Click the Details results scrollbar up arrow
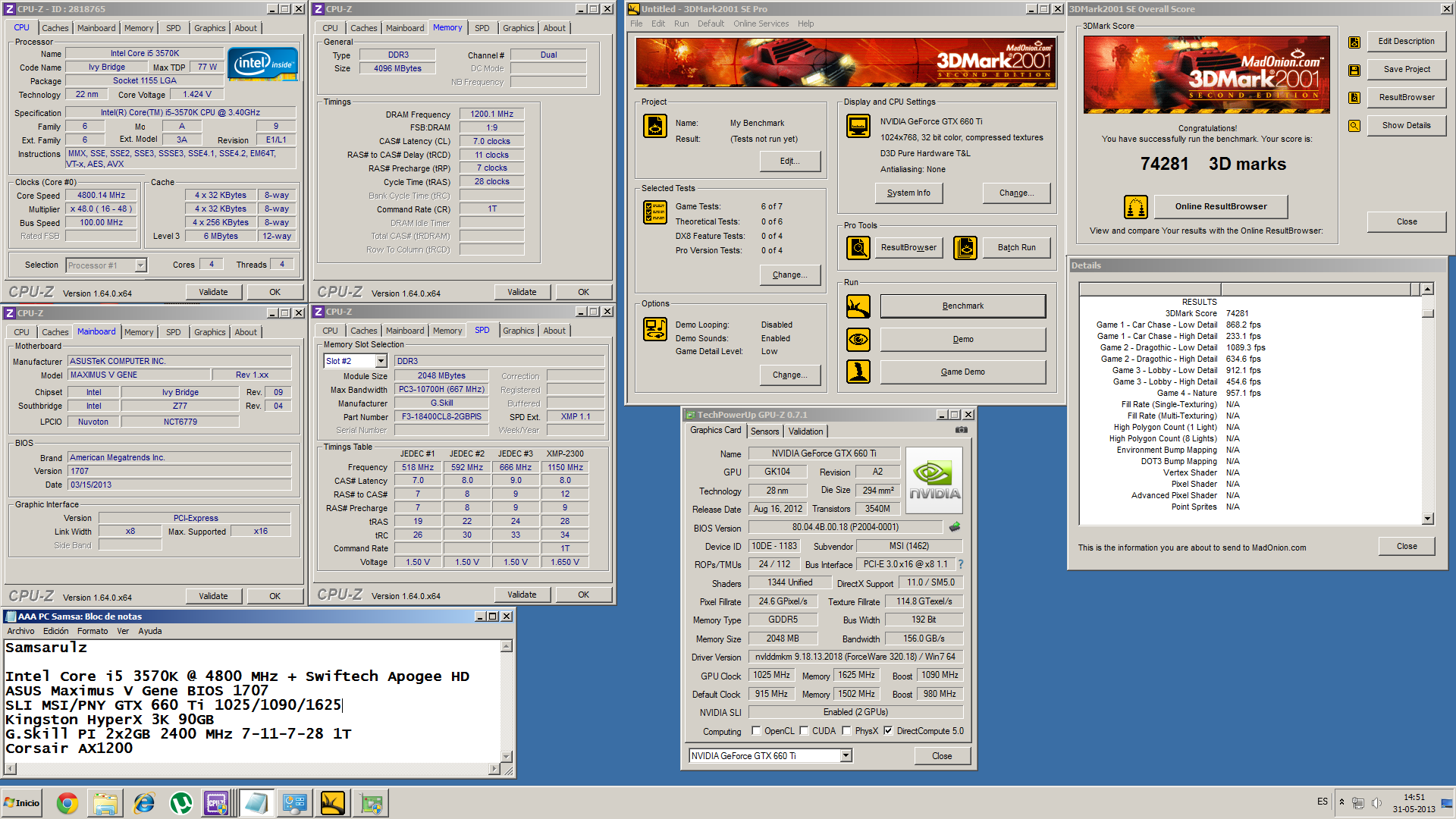Viewport: 1456px width, 819px height. (x=1428, y=289)
